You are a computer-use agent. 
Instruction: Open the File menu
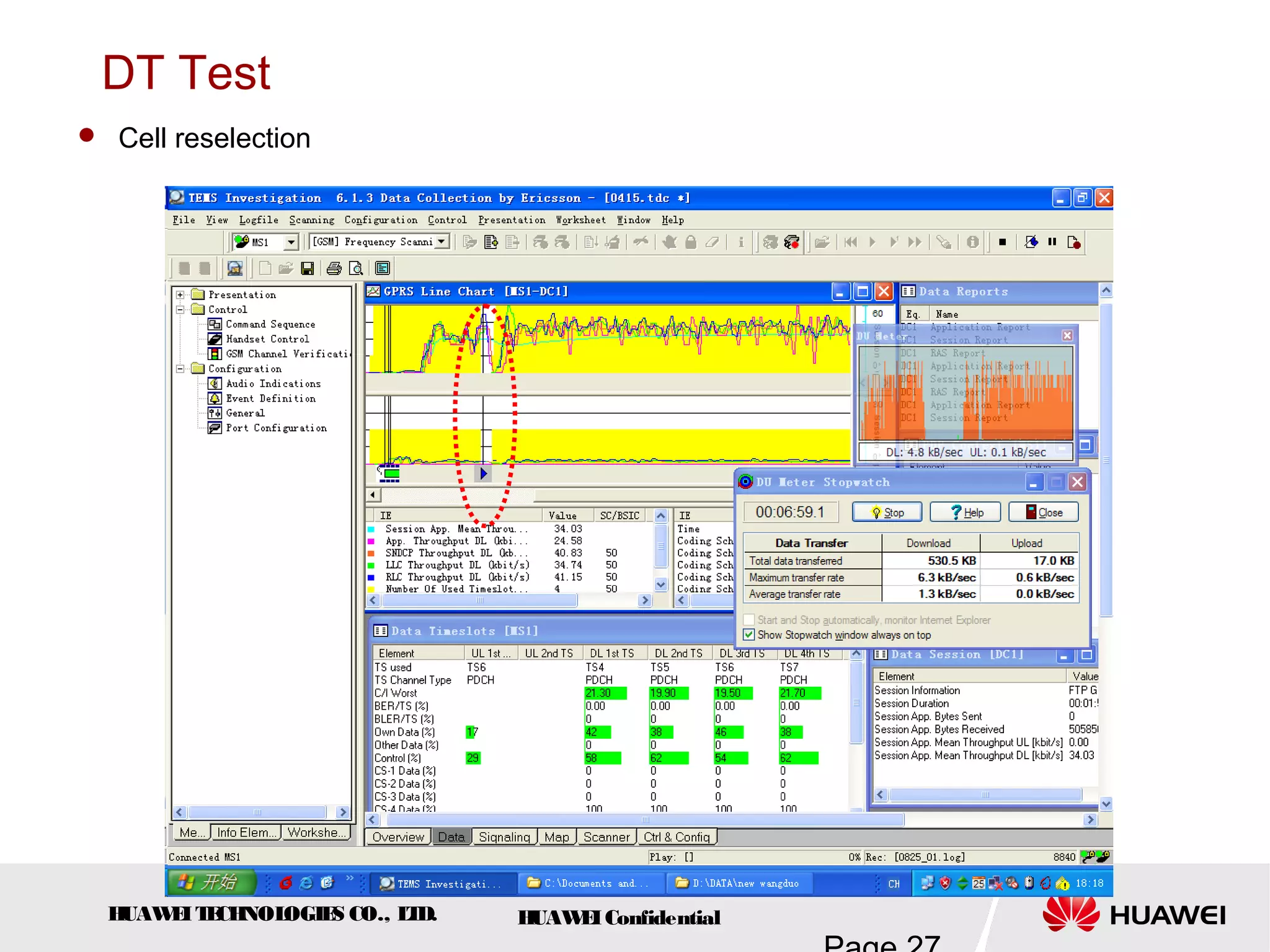click(184, 220)
